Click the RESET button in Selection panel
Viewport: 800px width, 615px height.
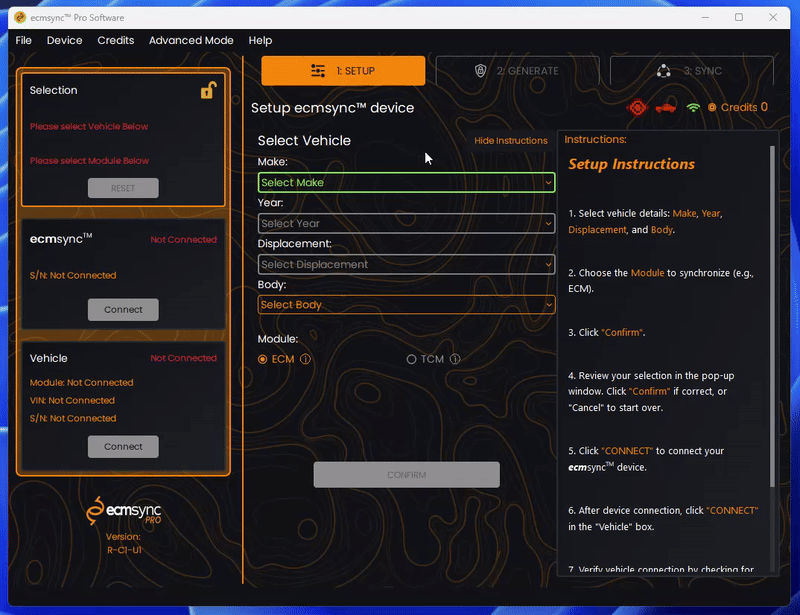tap(123, 187)
